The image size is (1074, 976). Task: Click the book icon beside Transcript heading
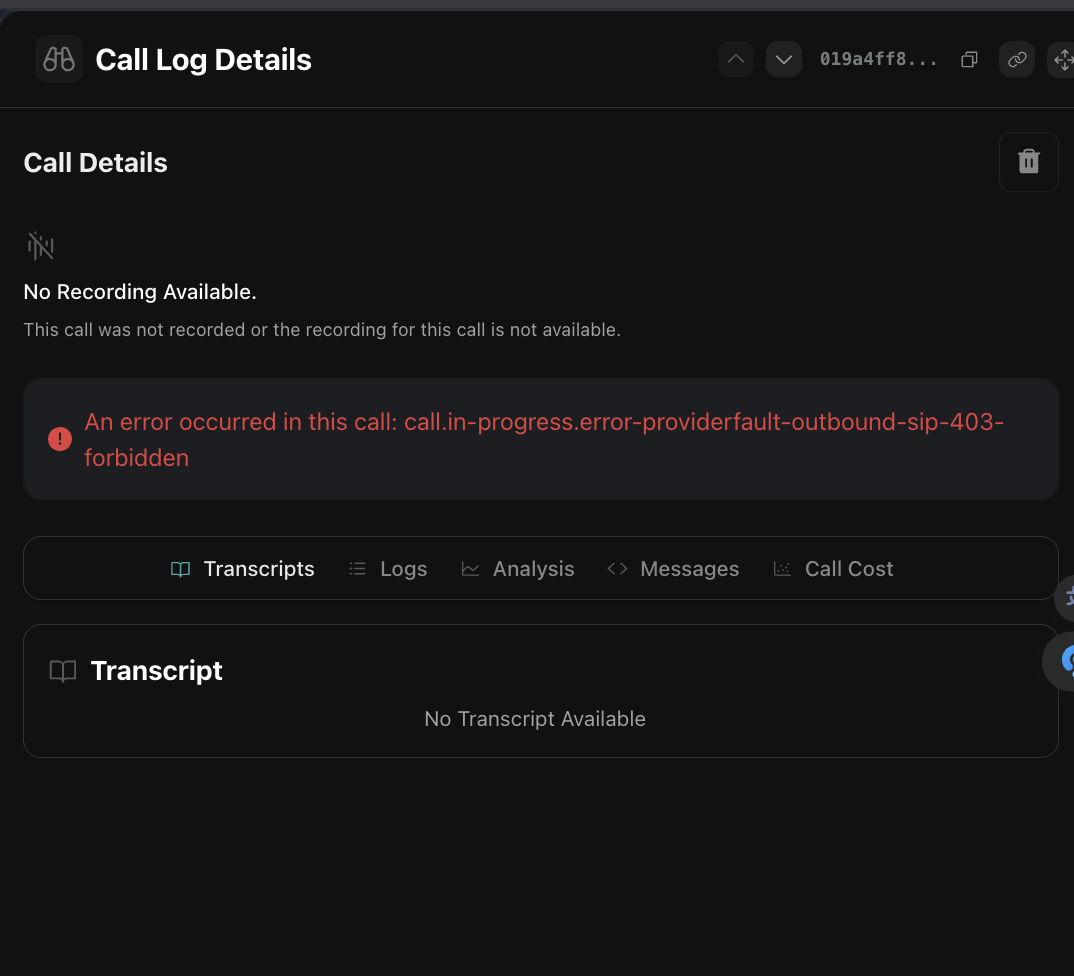pos(63,671)
